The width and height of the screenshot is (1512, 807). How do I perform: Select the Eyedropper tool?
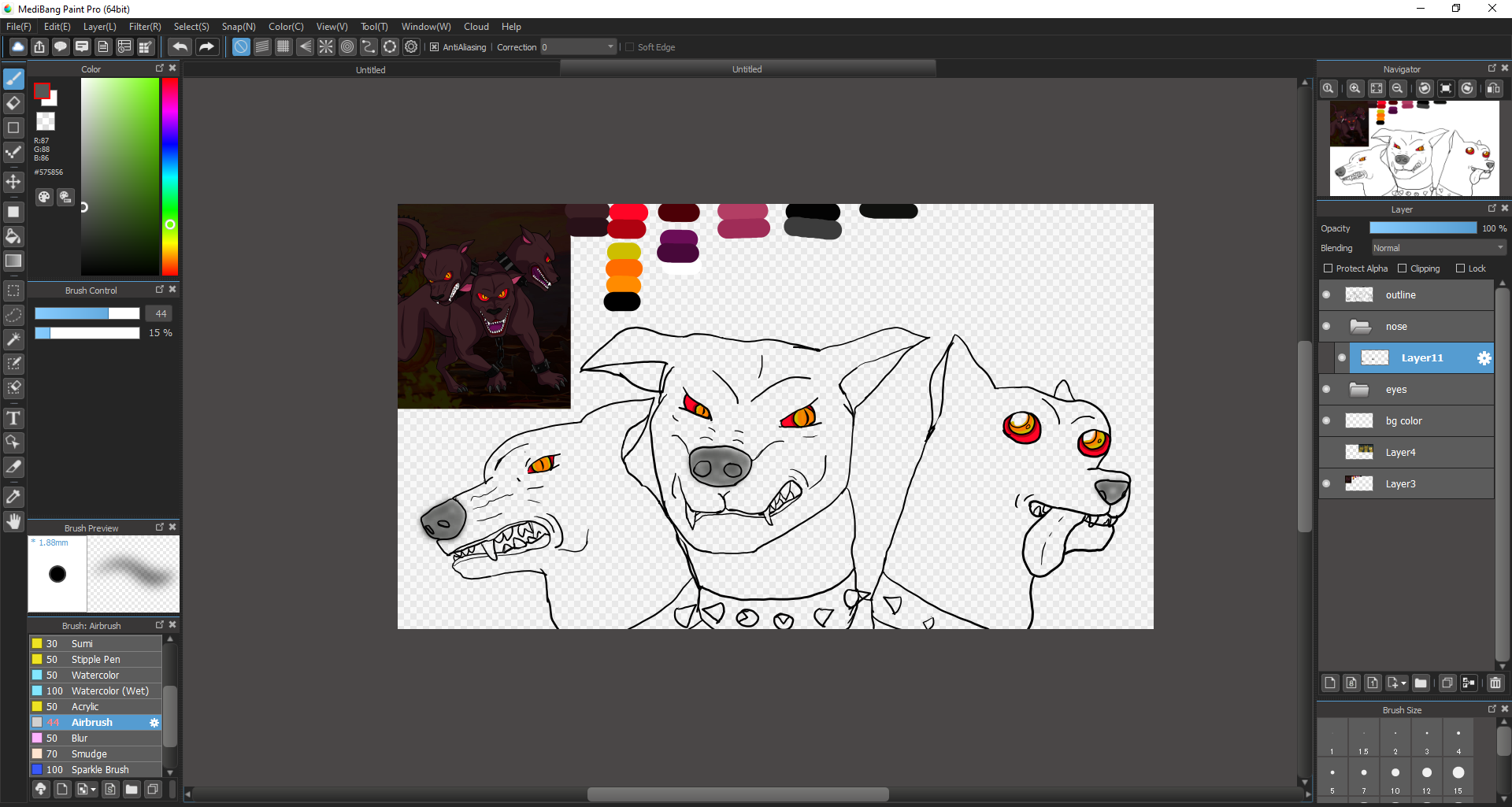(13, 497)
